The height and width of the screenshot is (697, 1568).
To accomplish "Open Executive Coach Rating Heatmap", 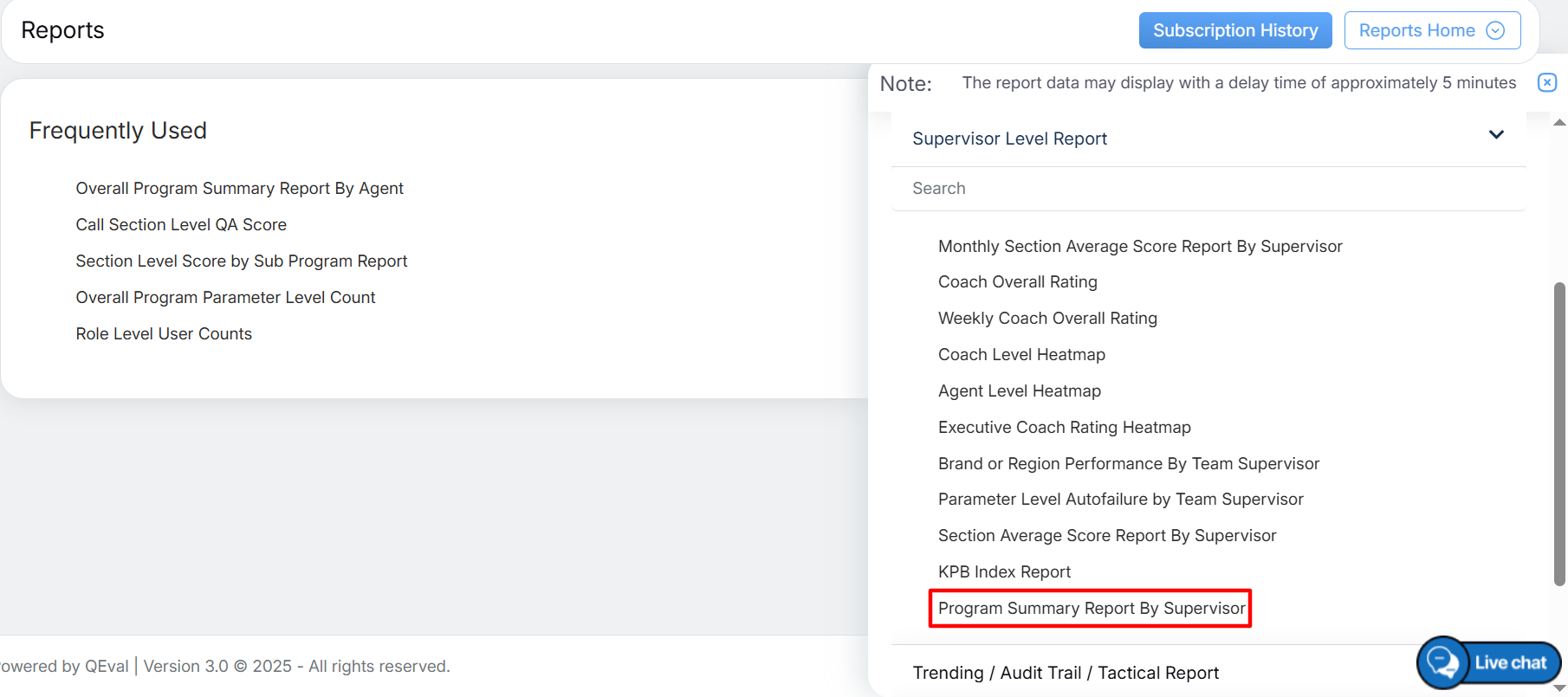I will (x=1064, y=428).
